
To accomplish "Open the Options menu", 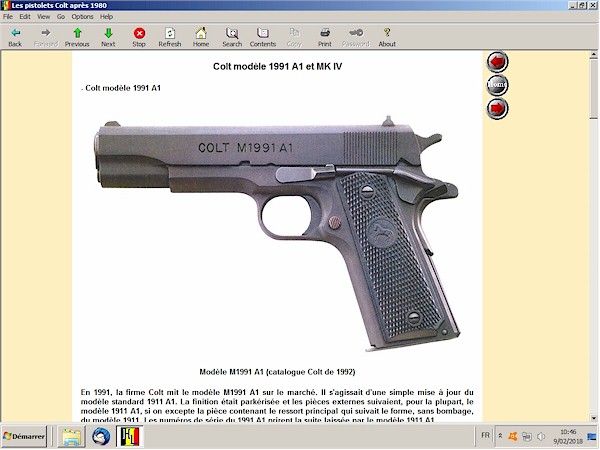I will [82, 16].
